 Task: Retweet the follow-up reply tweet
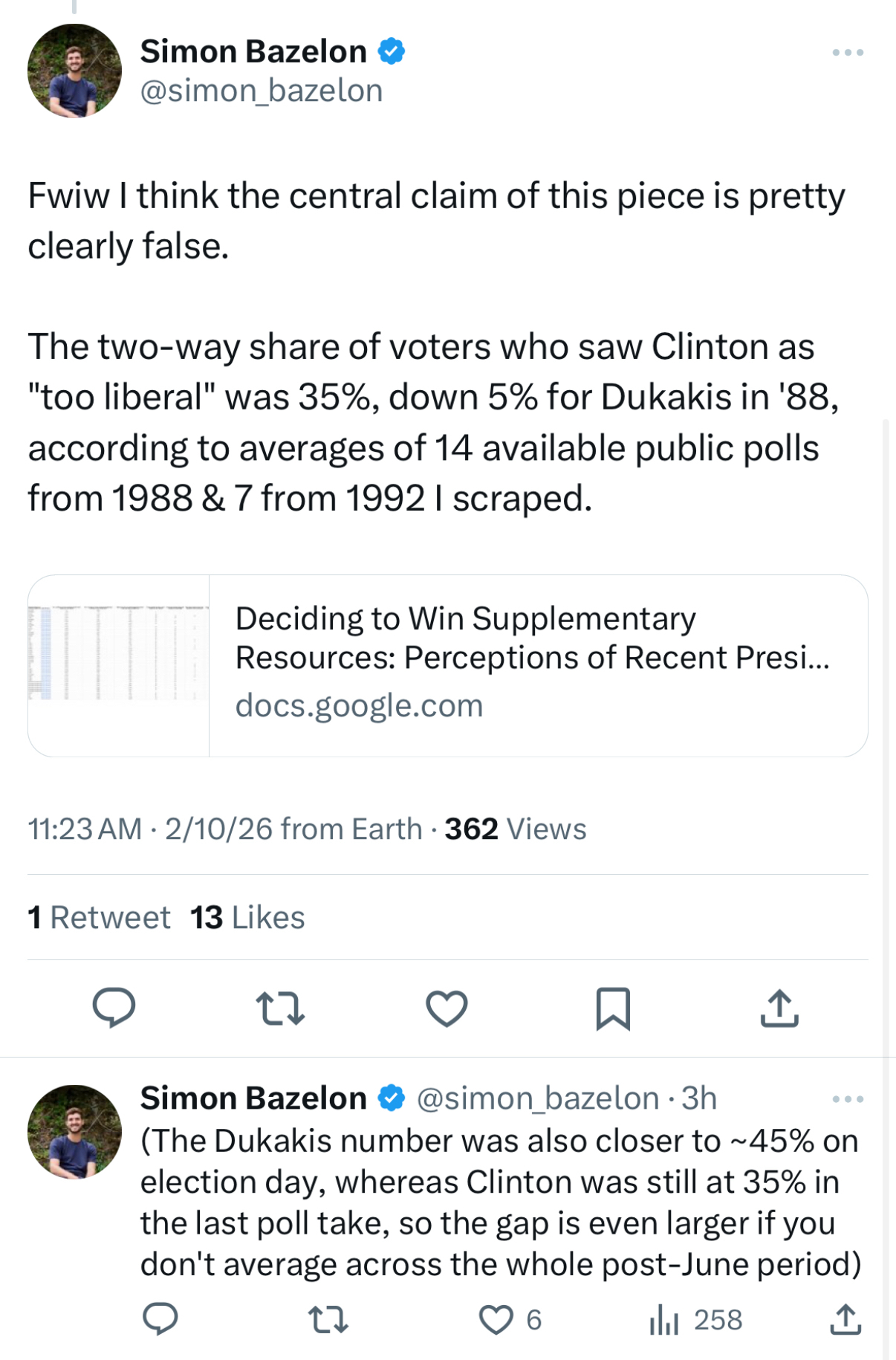coord(328,1319)
